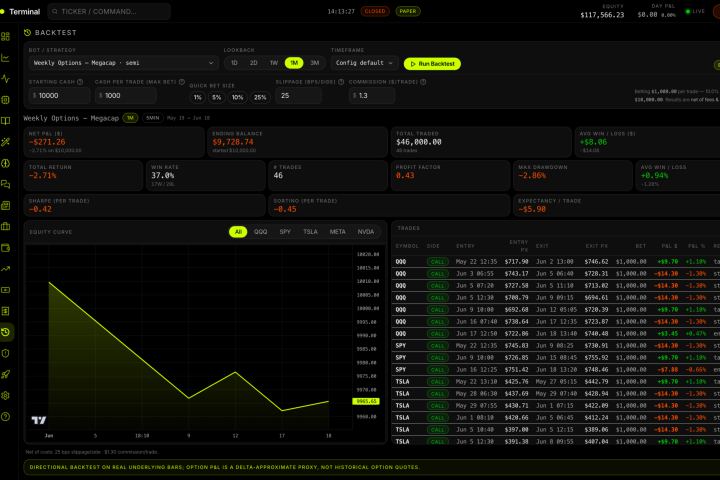Open the chip icon in sidebar
This screenshot has height=480, width=720.
pyautogui.click(x=6, y=100)
